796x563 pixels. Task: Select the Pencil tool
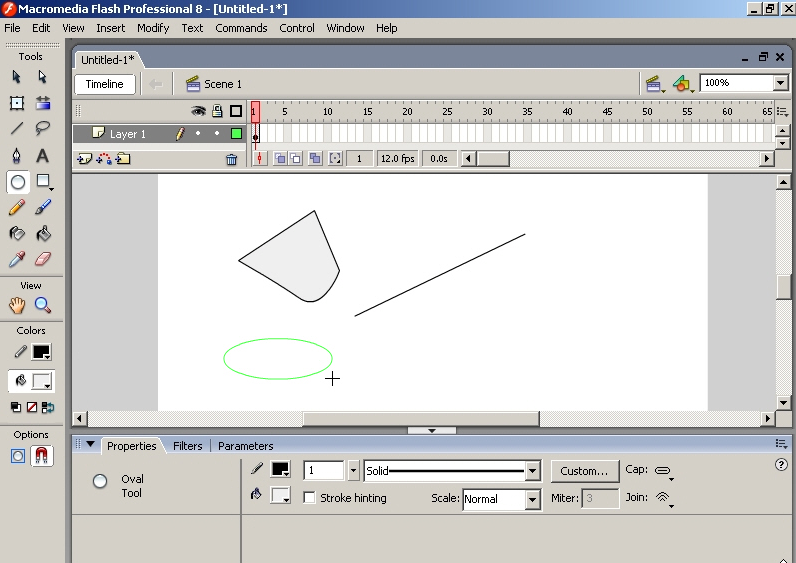click(x=17, y=208)
